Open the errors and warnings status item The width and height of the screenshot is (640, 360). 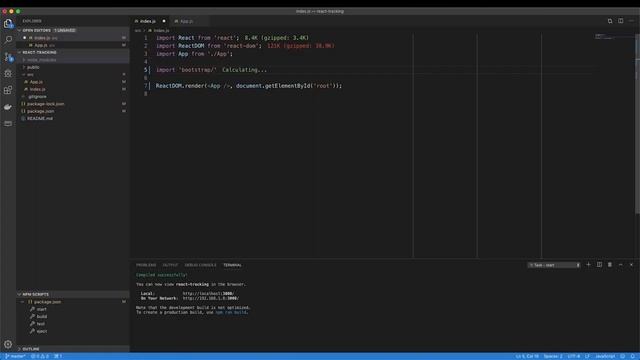point(40,356)
